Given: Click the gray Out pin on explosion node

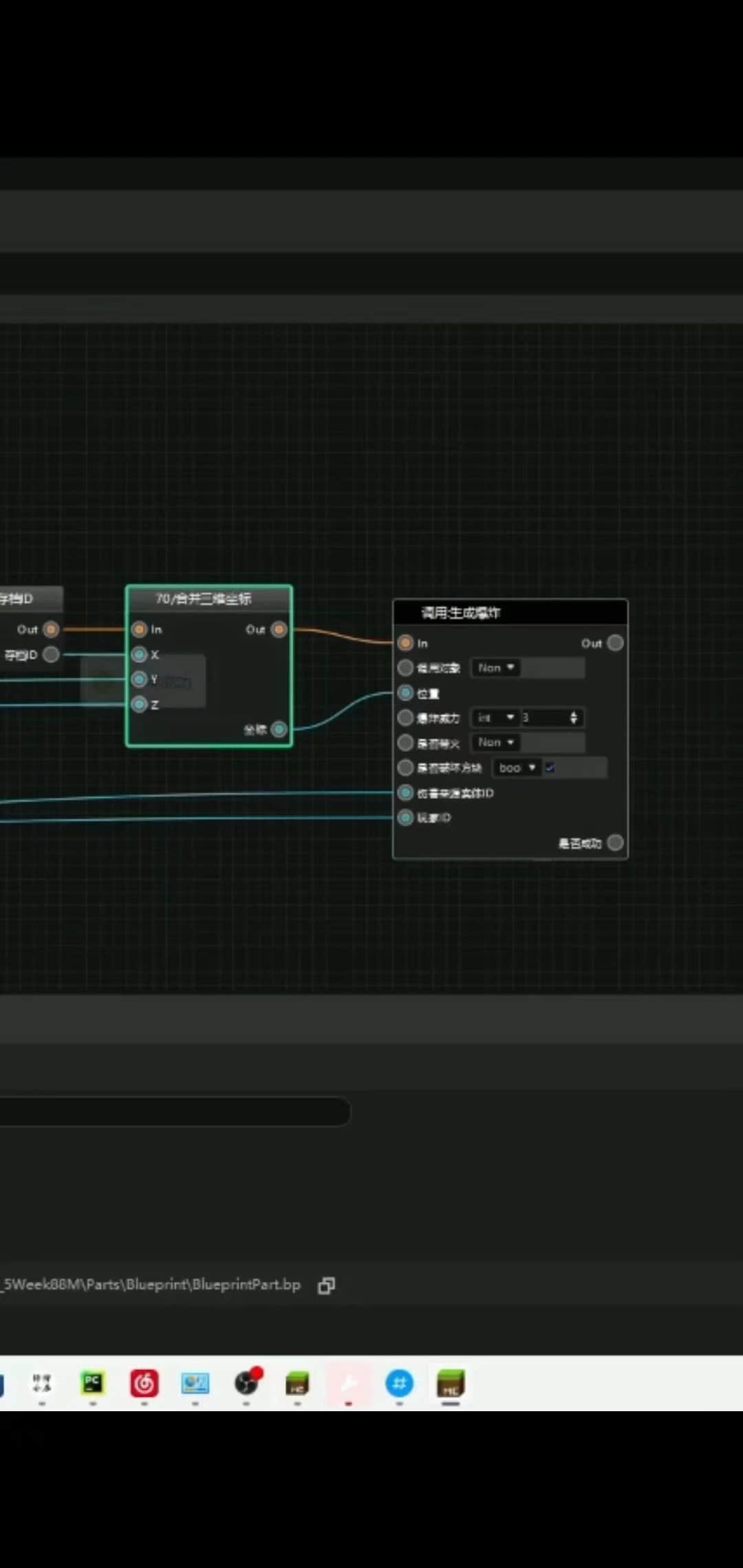Looking at the screenshot, I should click(616, 643).
